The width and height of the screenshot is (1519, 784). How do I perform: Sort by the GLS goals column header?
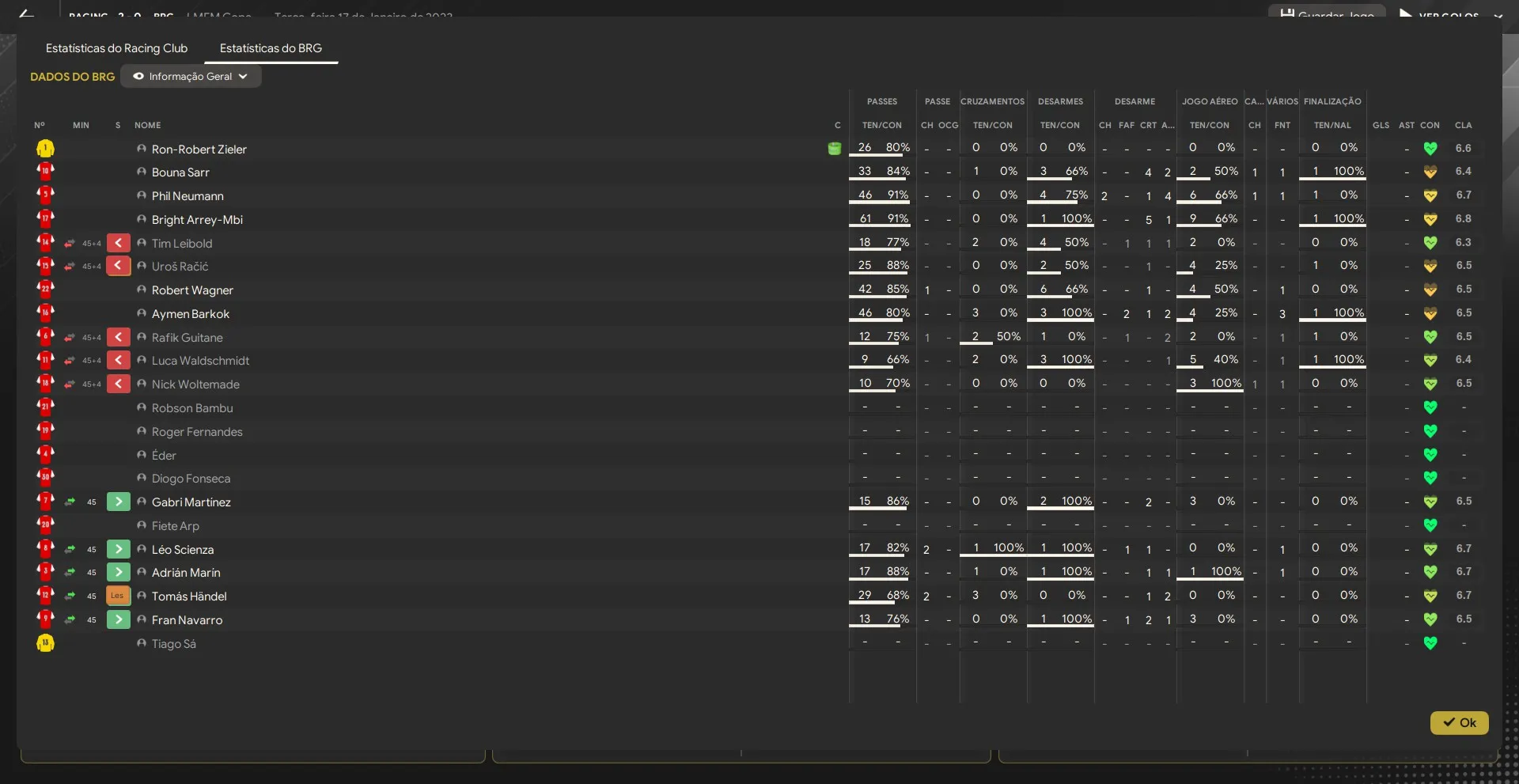pos(1381,125)
